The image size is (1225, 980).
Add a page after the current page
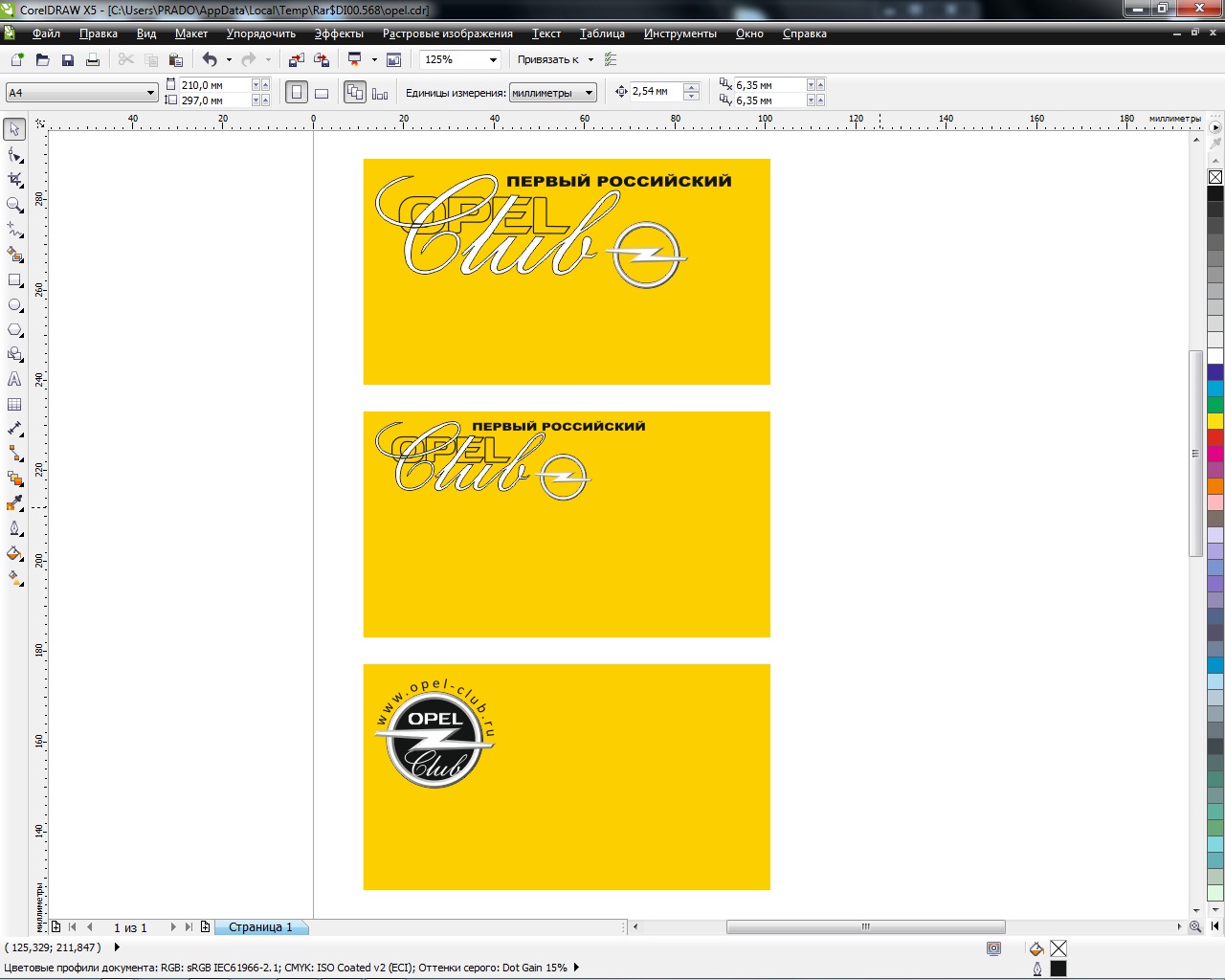coord(205,926)
